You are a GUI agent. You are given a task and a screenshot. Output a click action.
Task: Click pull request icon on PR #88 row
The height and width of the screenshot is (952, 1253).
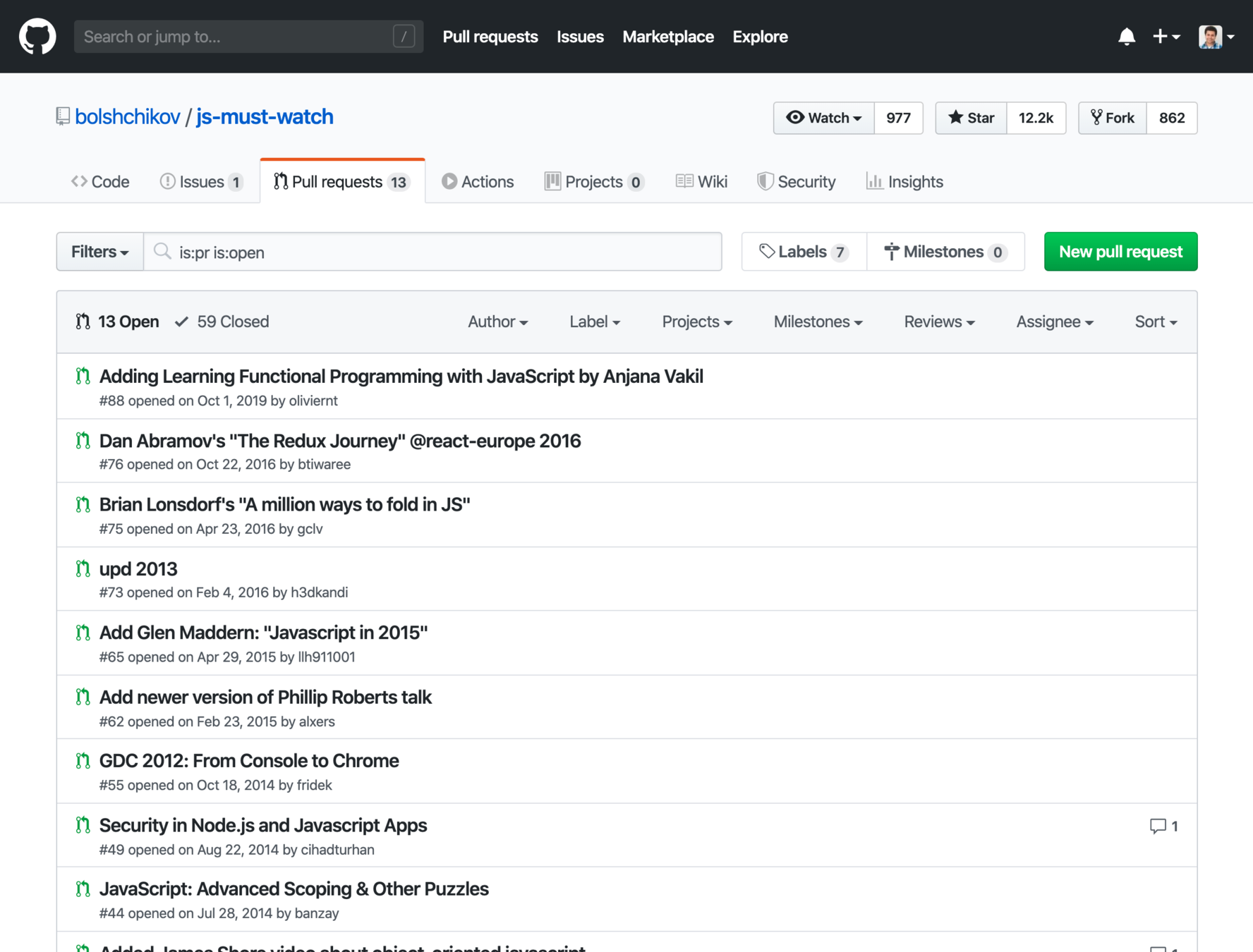point(83,377)
